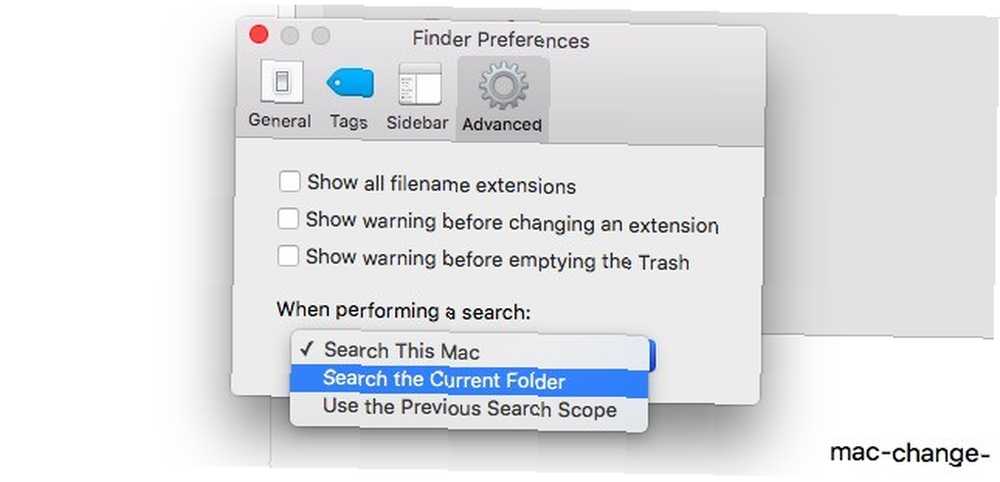Image resolution: width=1000 pixels, height=482 pixels.
Task: Open the General preferences switch icon
Action: tap(281, 82)
